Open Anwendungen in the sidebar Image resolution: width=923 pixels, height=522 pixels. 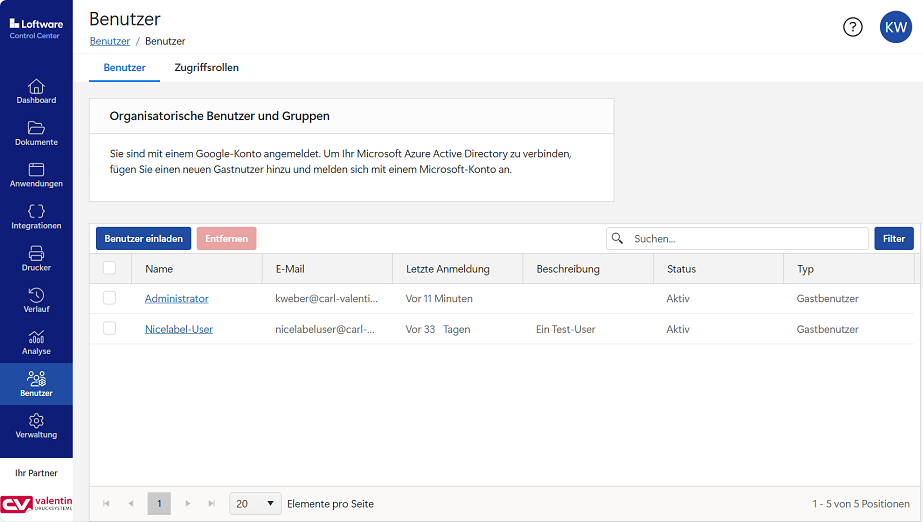click(36, 175)
